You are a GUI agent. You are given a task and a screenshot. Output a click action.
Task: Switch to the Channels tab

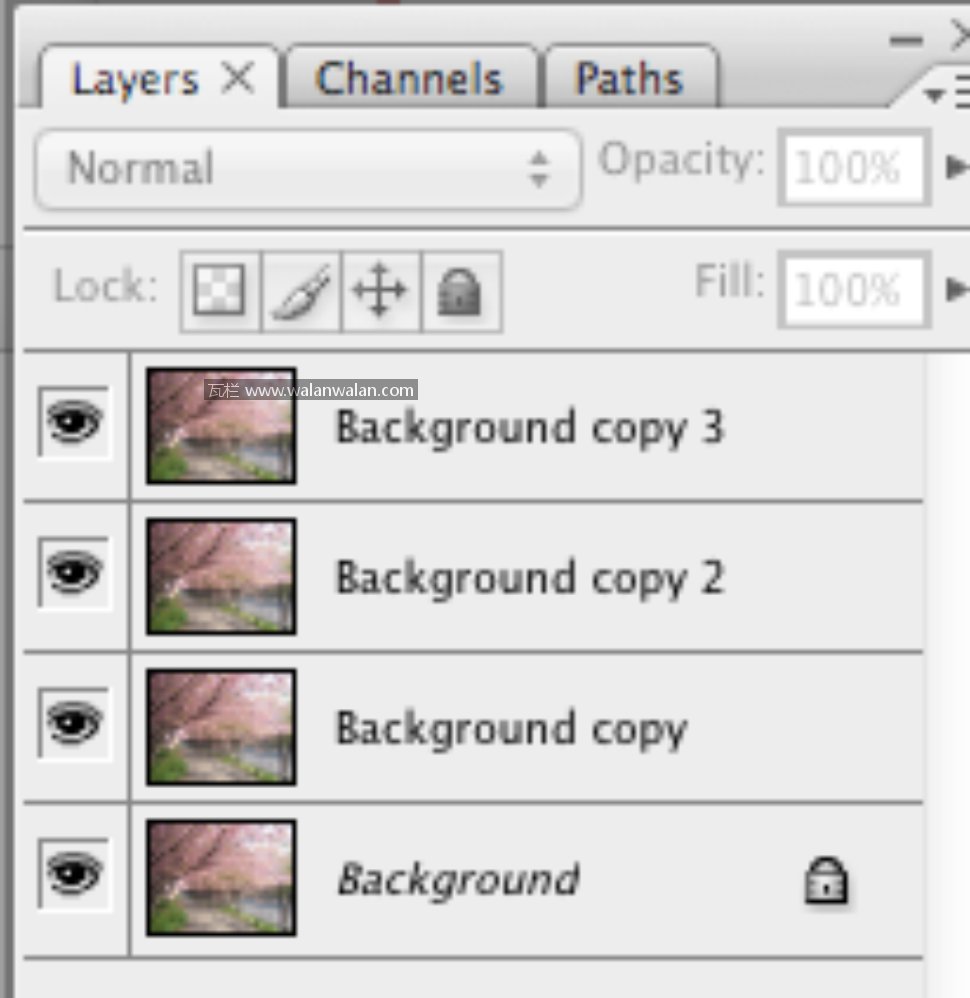pos(409,79)
